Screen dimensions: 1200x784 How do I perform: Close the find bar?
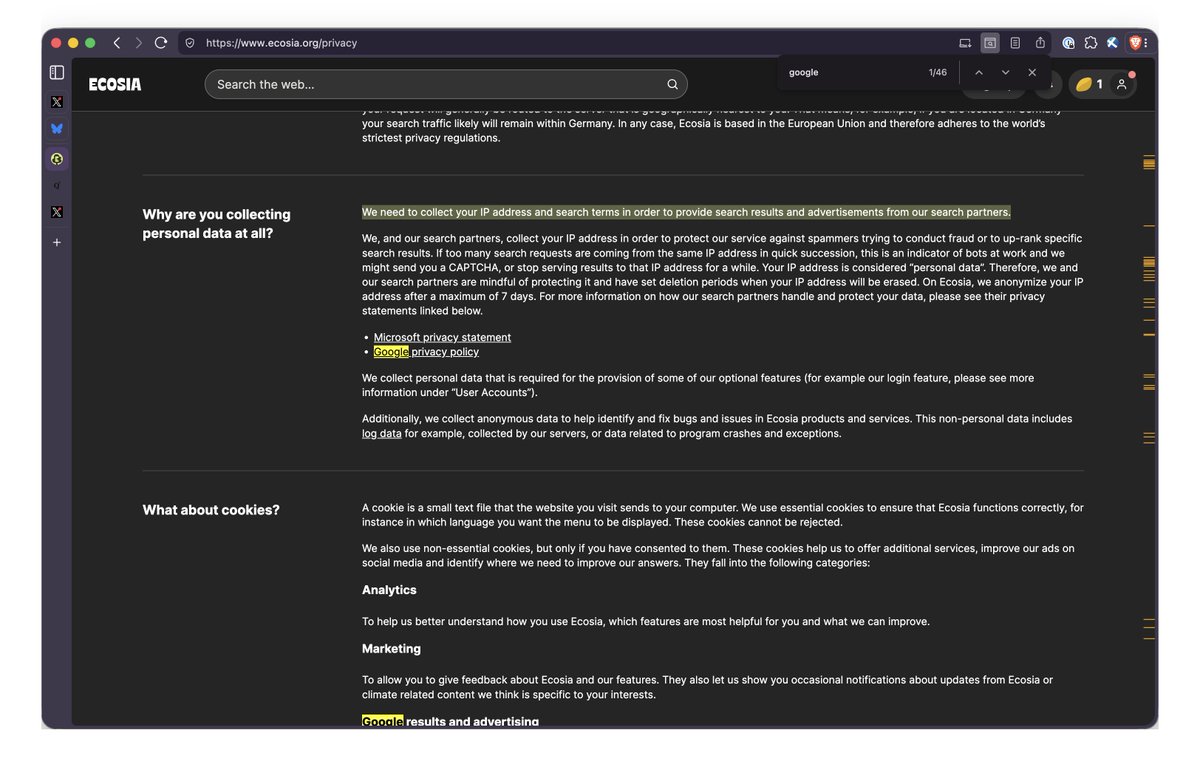coord(1032,72)
